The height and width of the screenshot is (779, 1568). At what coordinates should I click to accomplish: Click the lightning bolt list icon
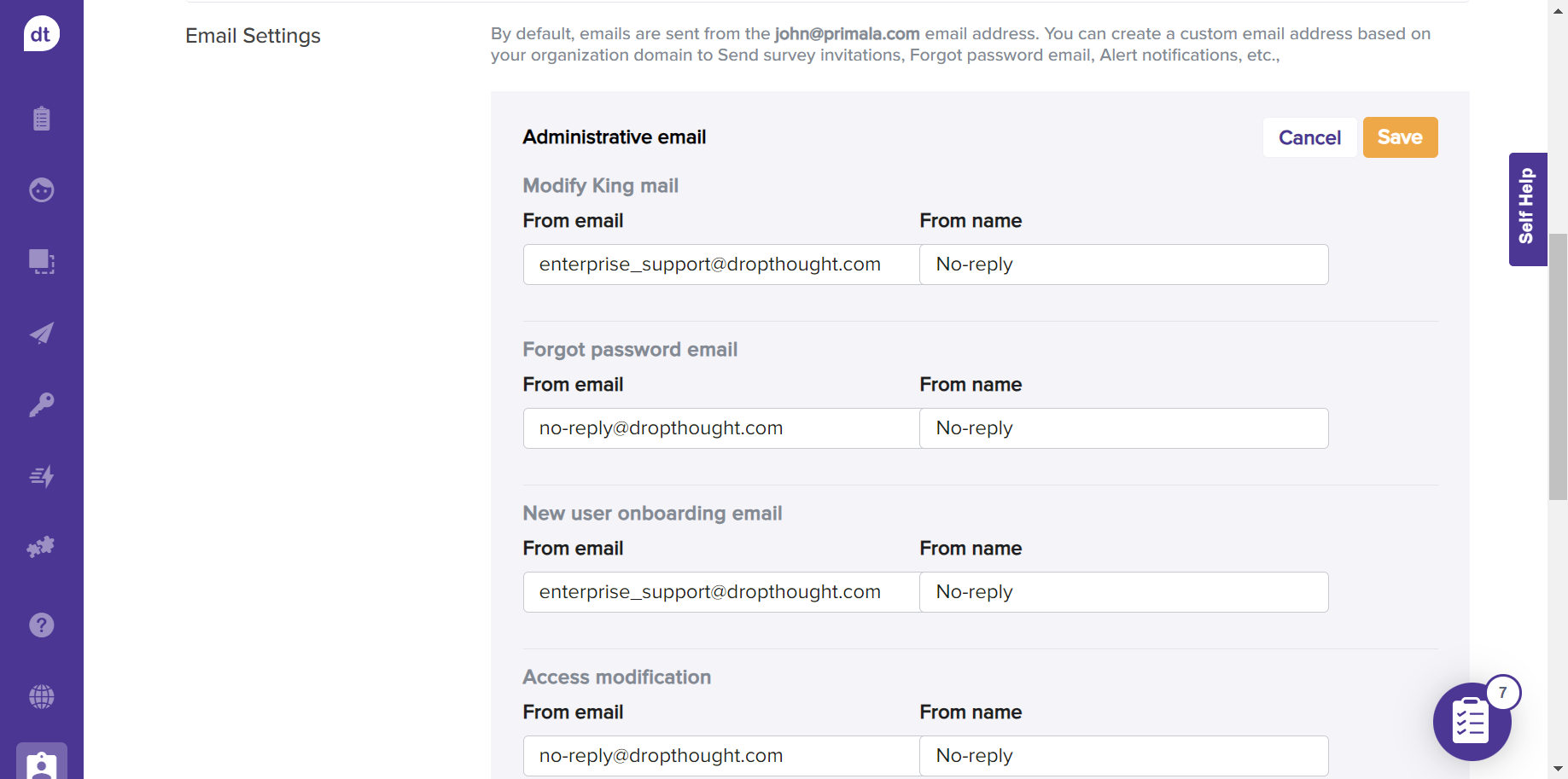(41, 476)
